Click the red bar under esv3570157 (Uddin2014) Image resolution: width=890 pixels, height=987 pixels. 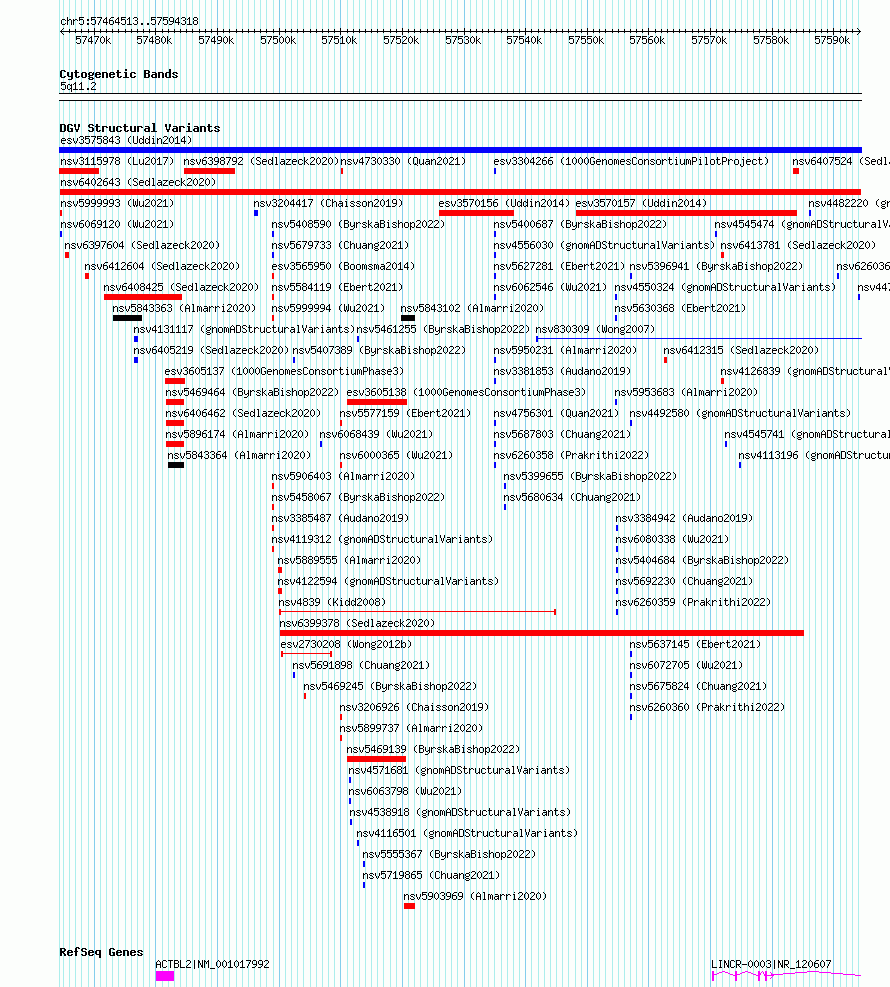point(686,213)
